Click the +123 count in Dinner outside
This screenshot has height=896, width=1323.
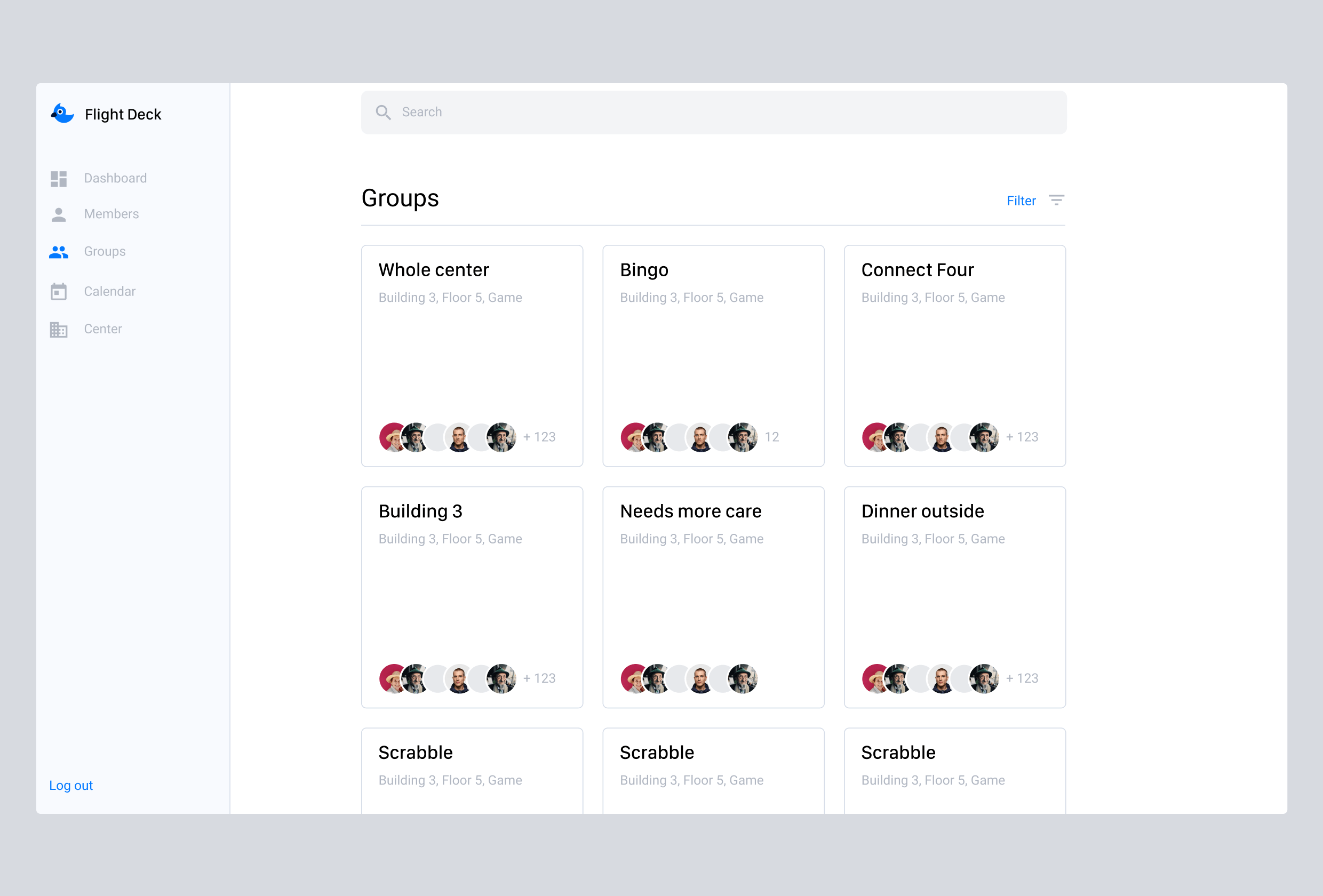[1022, 678]
